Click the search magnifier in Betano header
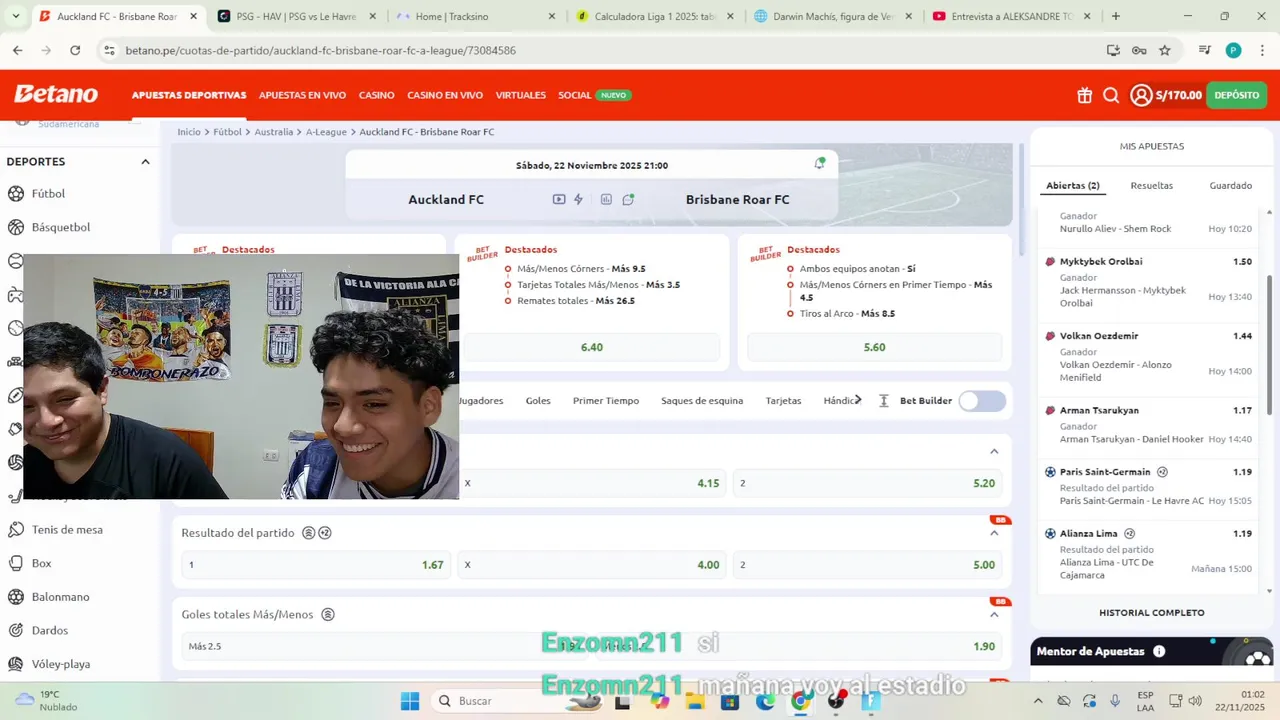 (1111, 95)
